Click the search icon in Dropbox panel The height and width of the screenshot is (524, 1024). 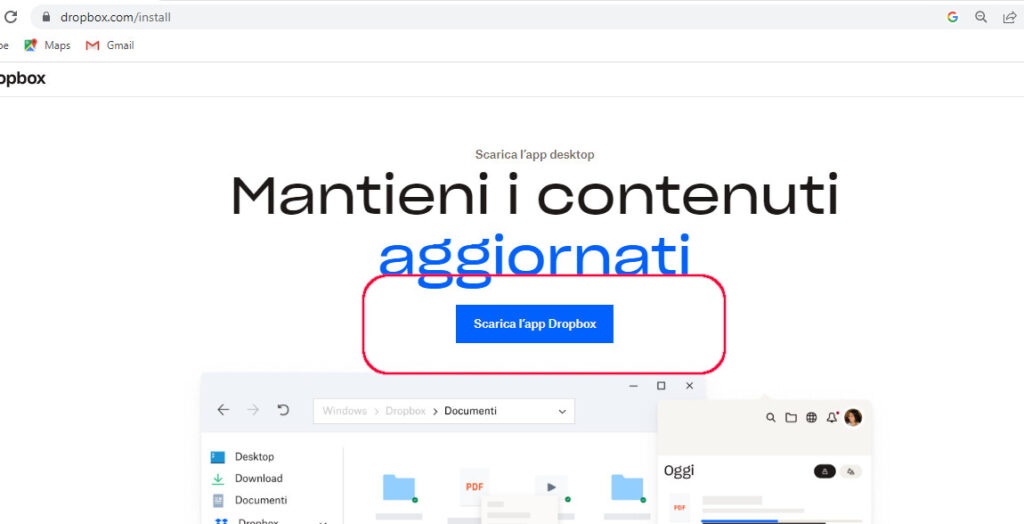771,418
